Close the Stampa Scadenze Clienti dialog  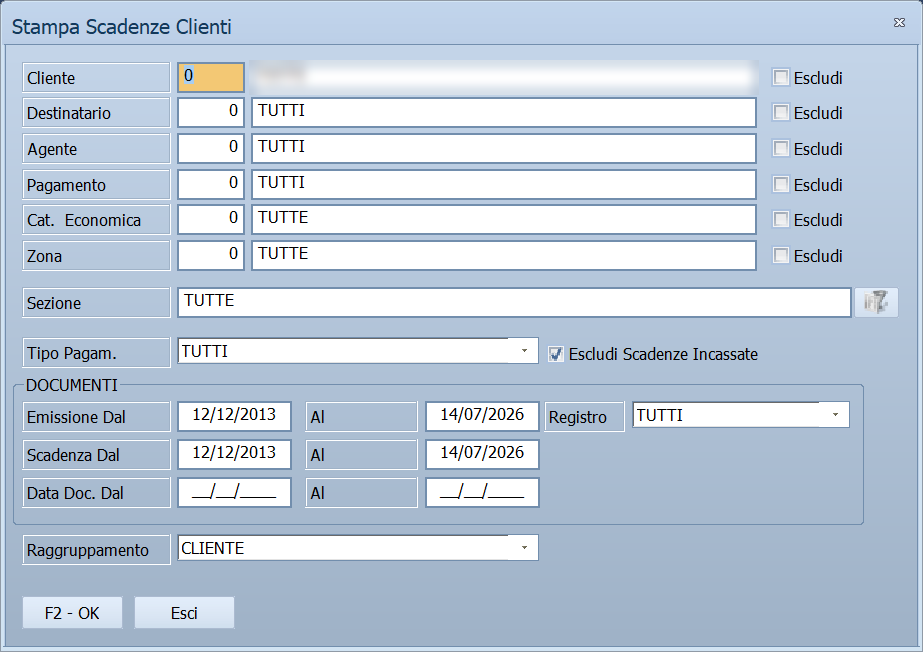[899, 22]
